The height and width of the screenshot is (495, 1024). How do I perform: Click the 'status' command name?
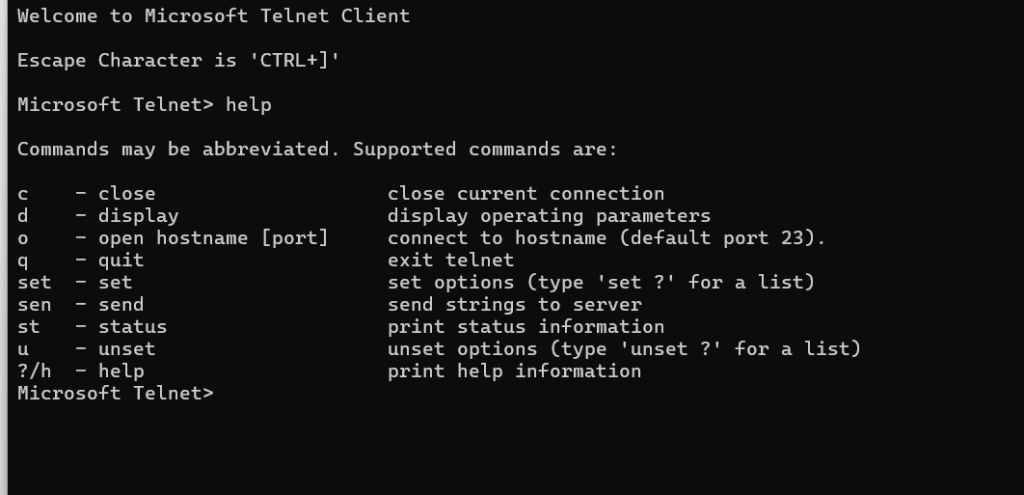coord(133,327)
